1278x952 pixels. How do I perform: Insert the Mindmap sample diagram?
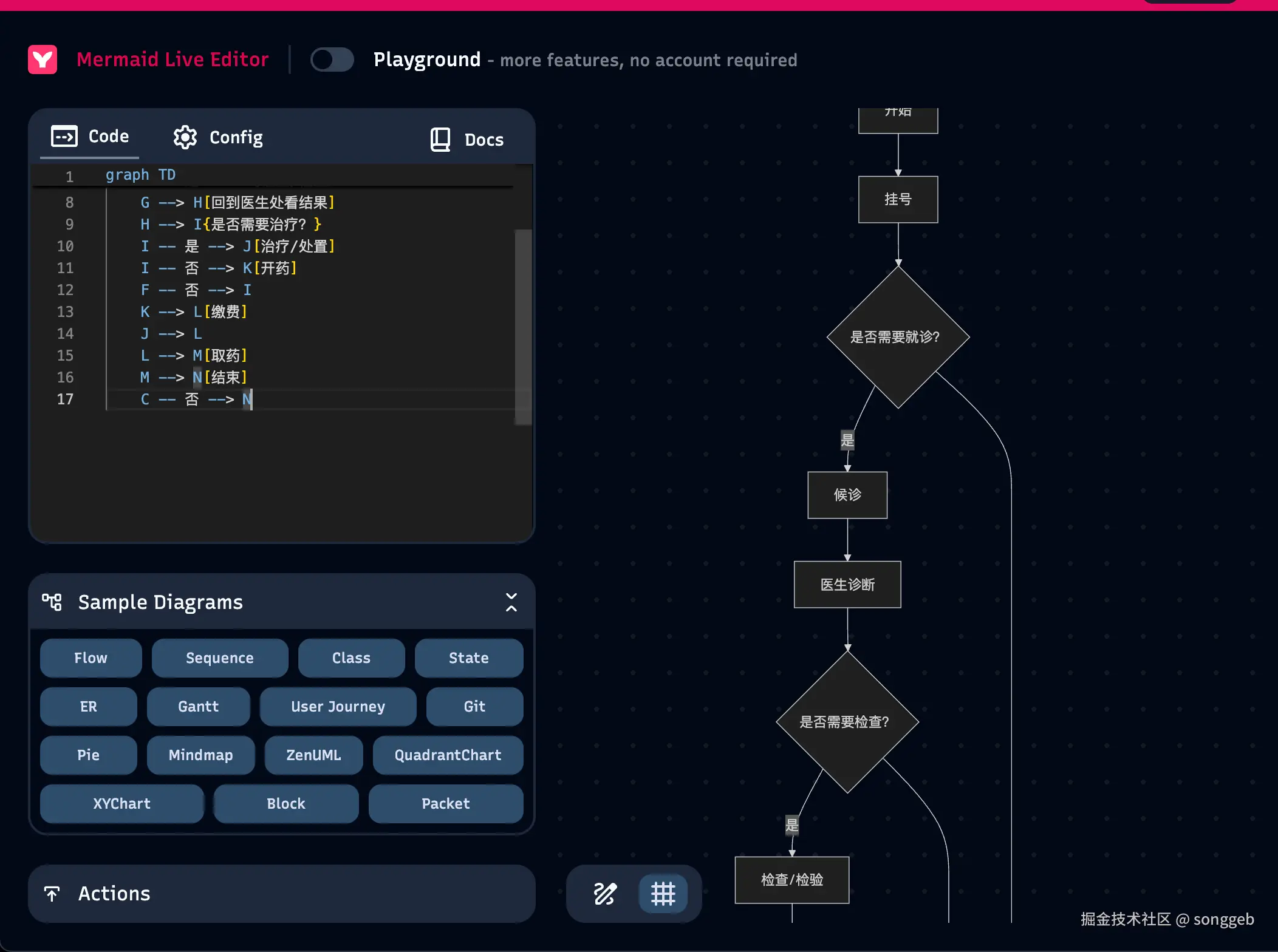[200, 755]
